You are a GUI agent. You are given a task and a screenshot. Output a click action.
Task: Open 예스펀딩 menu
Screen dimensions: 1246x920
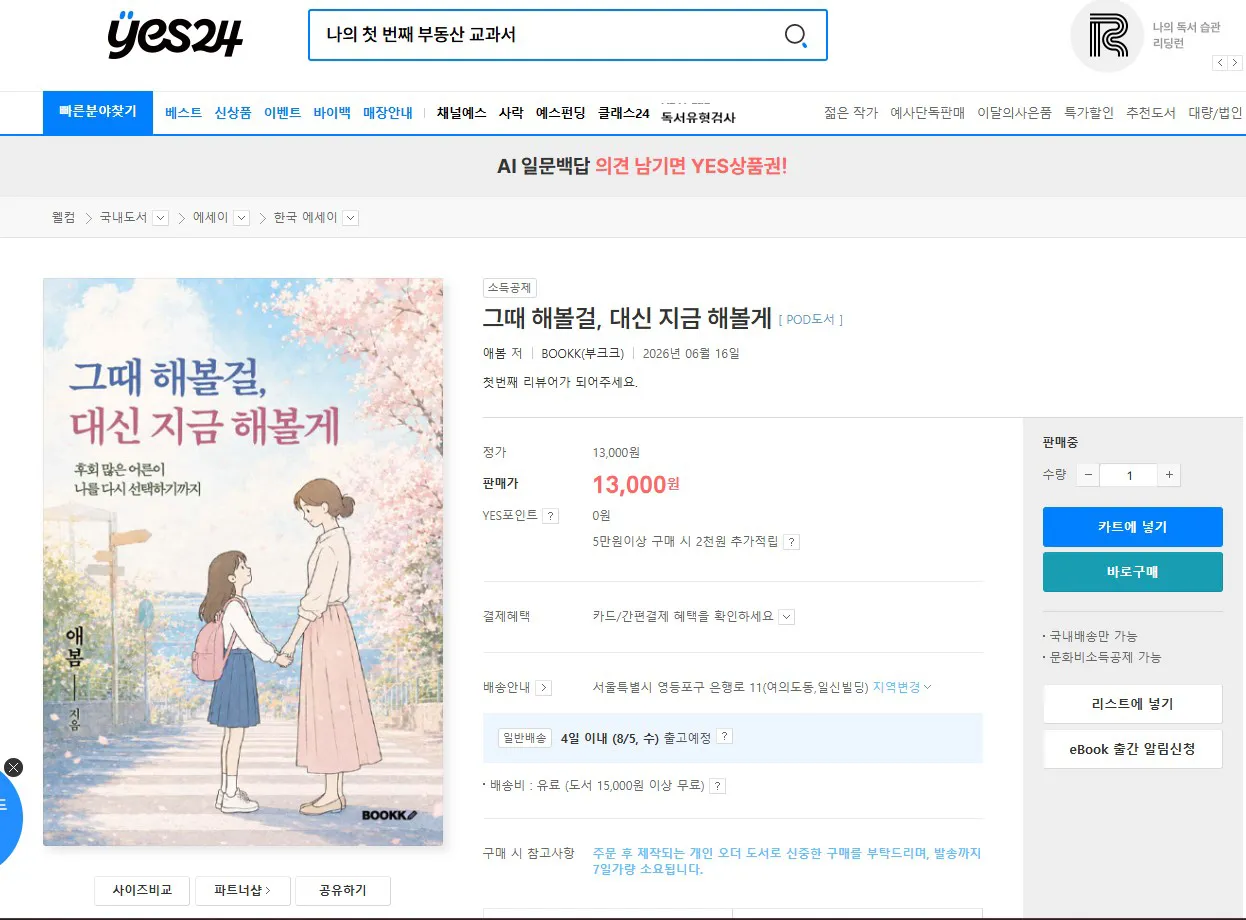point(561,113)
